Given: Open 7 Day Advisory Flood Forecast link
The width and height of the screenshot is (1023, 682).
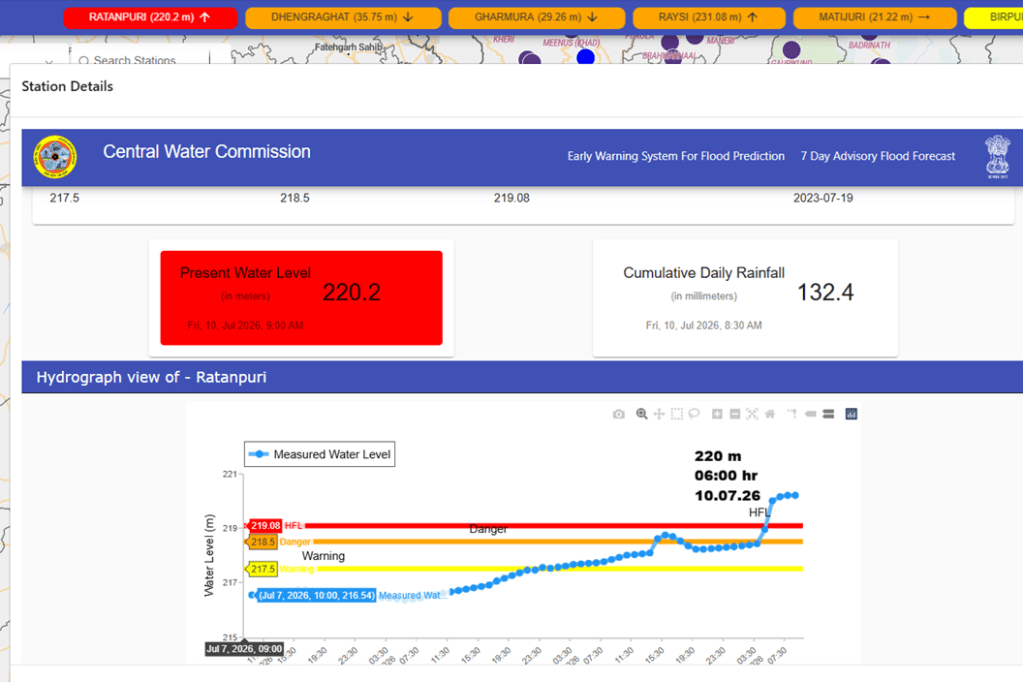Looking at the screenshot, I should tap(878, 156).
